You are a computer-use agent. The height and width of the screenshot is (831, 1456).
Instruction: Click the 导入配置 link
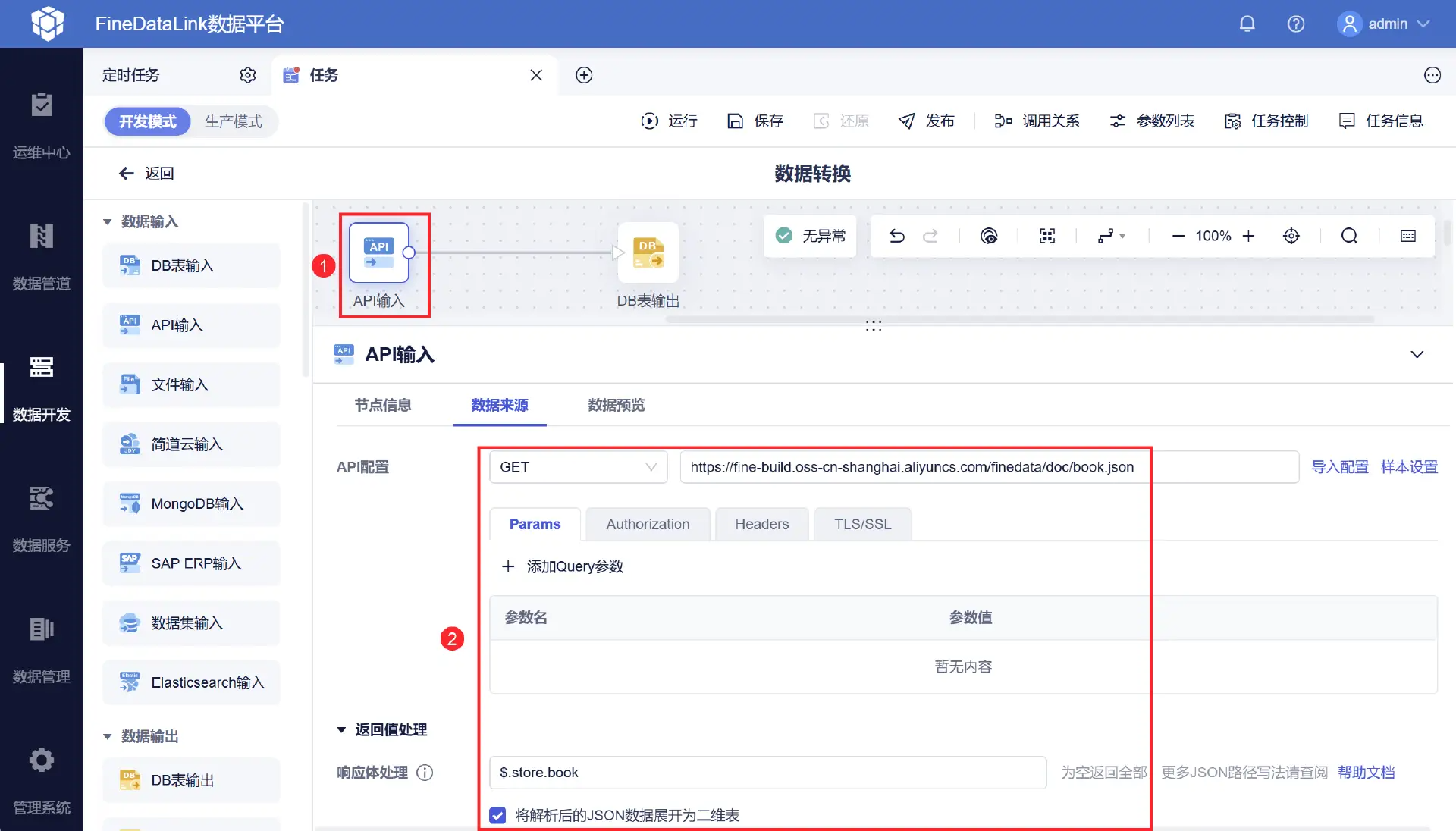click(1339, 467)
